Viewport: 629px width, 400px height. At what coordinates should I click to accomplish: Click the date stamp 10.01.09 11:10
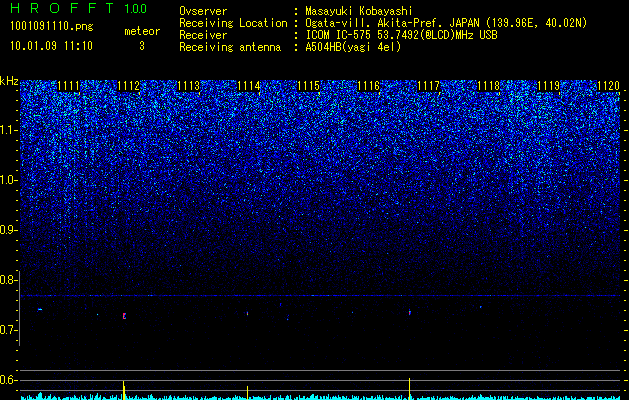coord(51,45)
